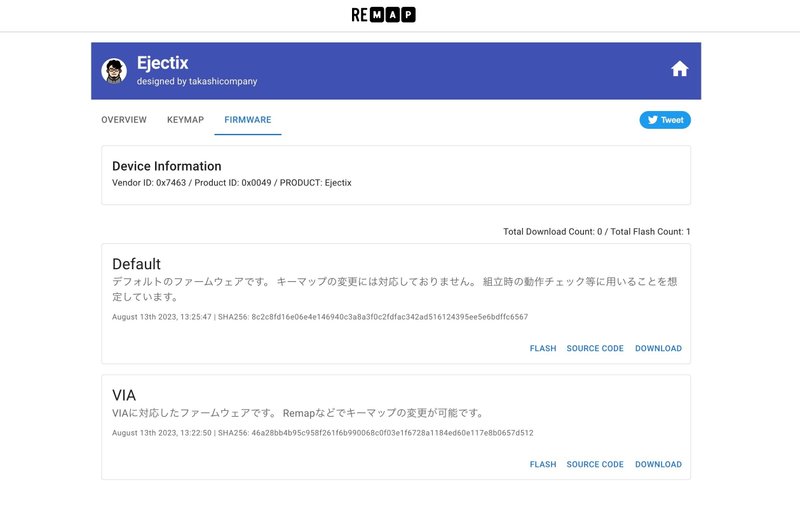
Task: View Source Code for VIA firmware
Action: point(595,464)
